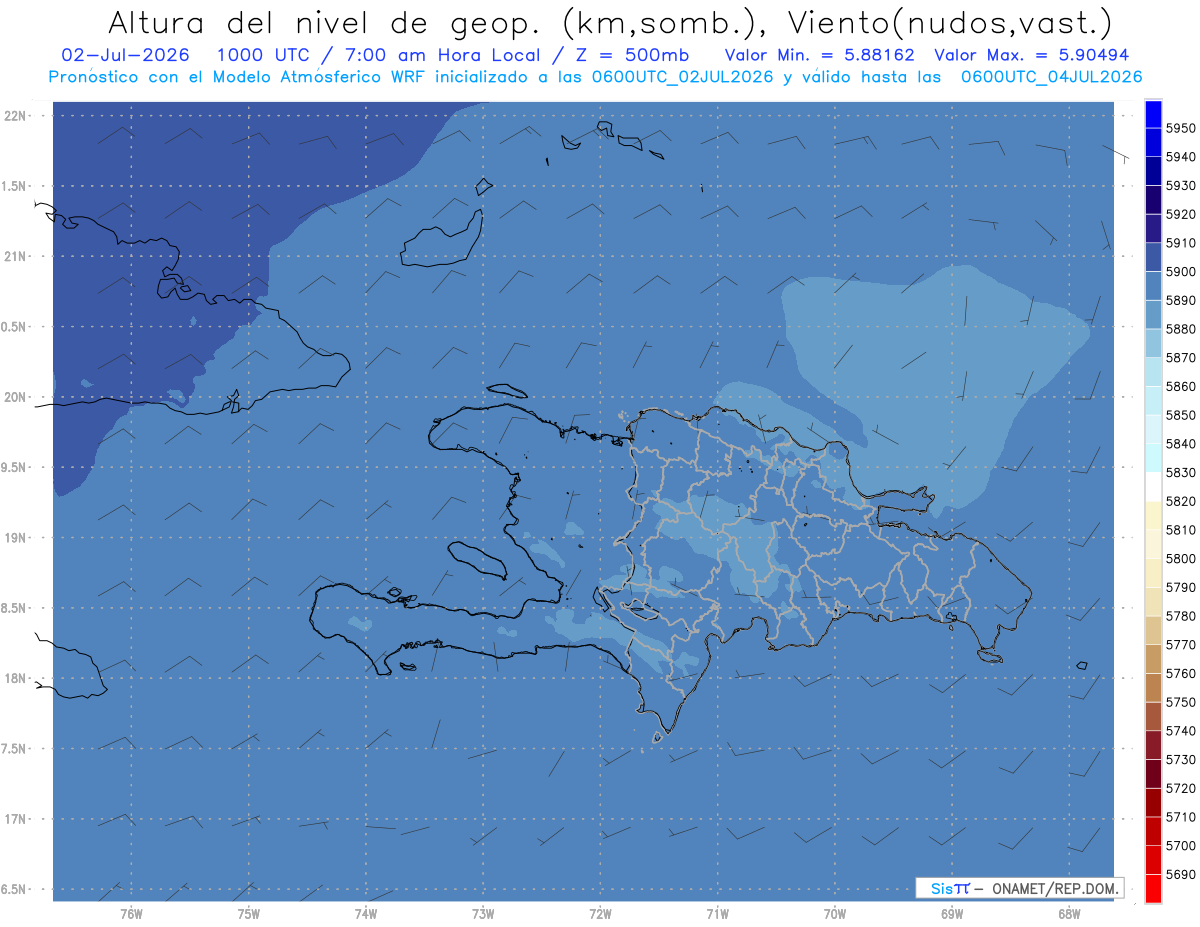
Task: Click the "68W" longitude label
Action: click(1069, 913)
